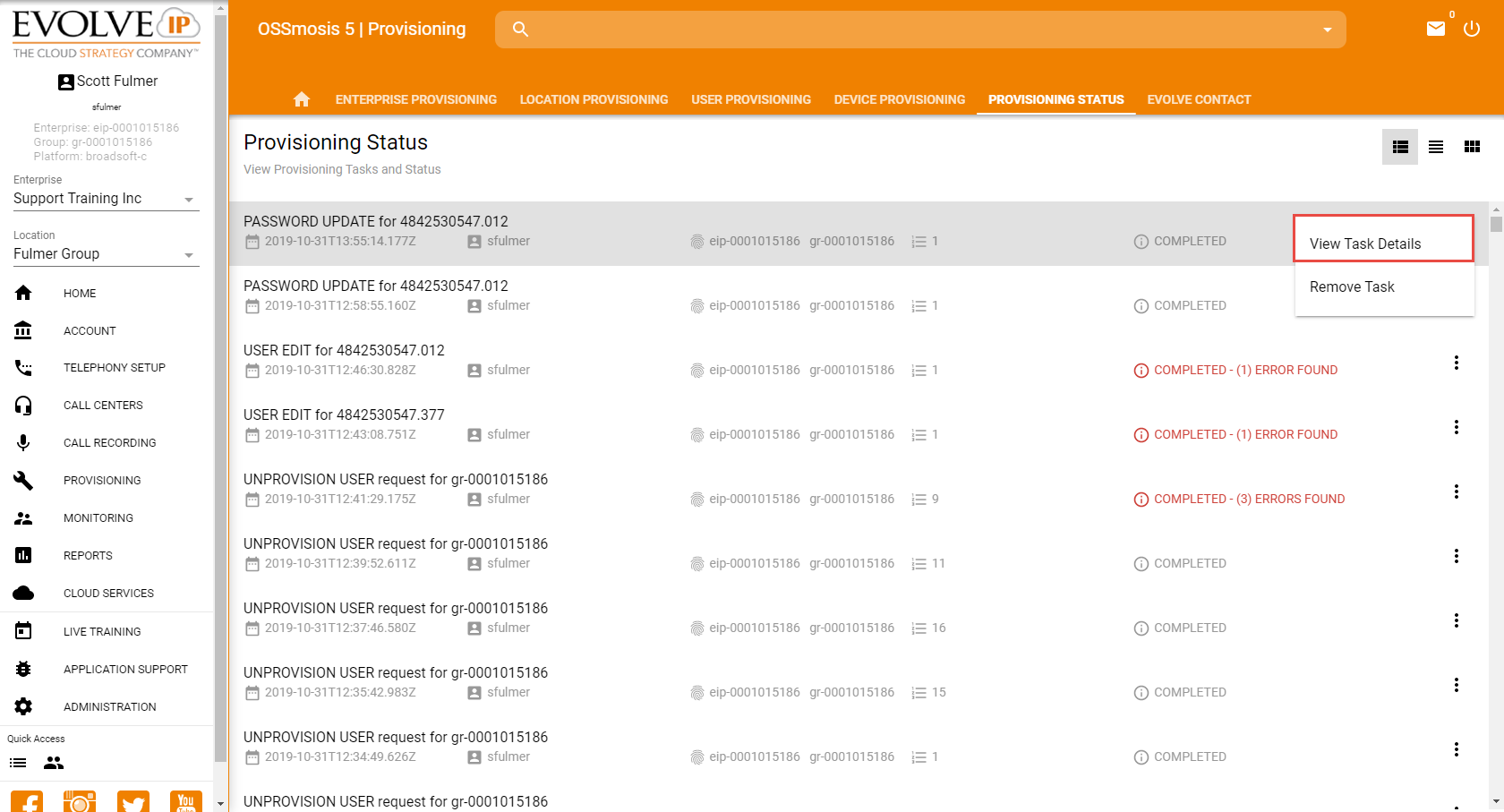Screen dimensions: 1504x812
Task: Open Application Support from the sidebar
Action: click(x=125, y=670)
